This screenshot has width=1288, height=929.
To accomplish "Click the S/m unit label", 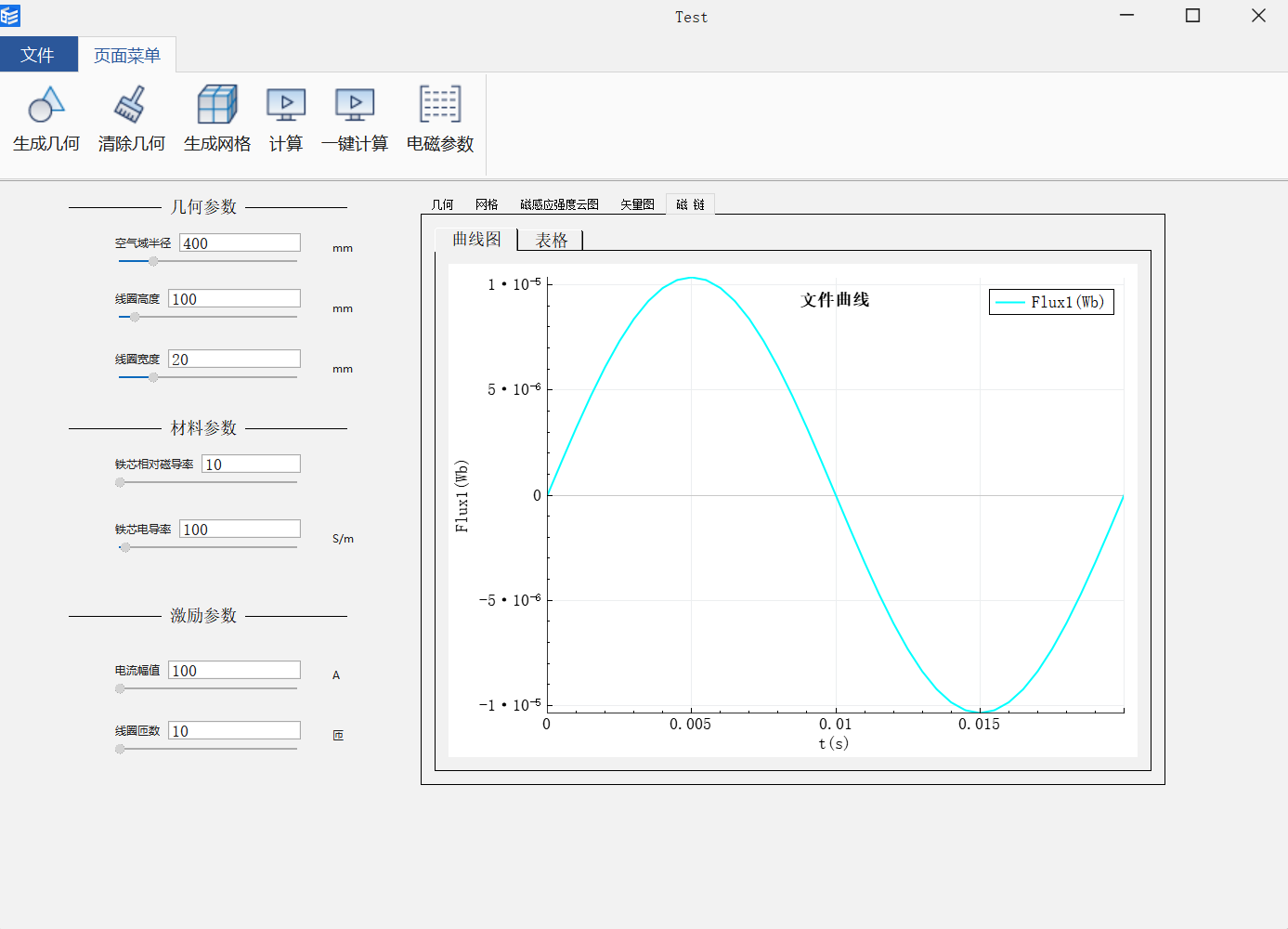I will 343,539.
